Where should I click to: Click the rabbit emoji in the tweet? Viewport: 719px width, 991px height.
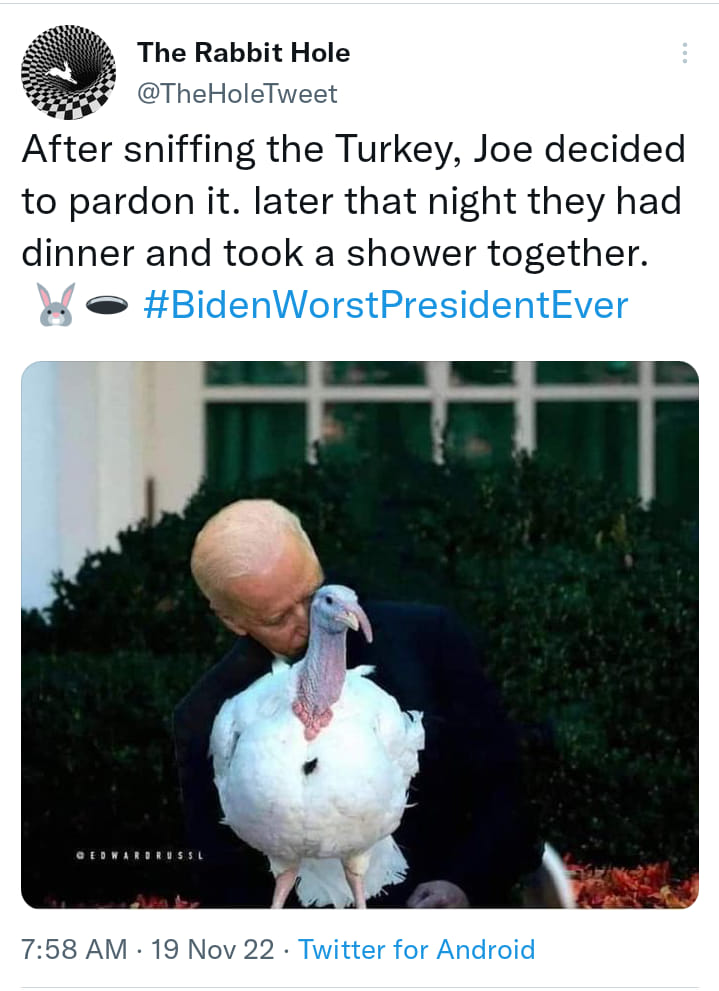click(x=56, y=305)
